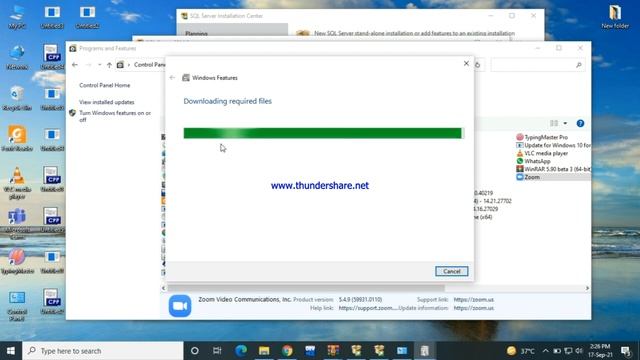
Task: Open Google Chrome from taskbar
Action: (x=287, y=351)
